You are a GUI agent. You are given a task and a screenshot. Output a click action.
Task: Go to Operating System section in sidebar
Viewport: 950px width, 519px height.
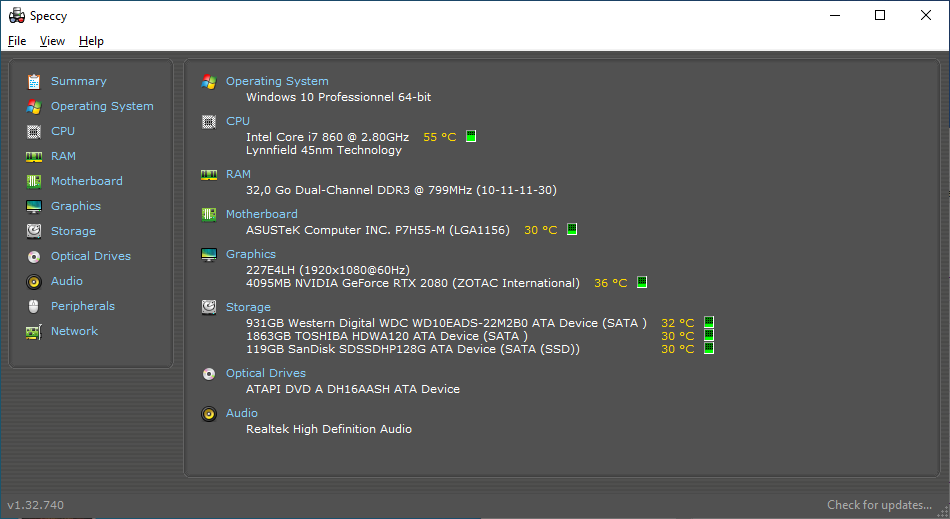coord(102,106)
